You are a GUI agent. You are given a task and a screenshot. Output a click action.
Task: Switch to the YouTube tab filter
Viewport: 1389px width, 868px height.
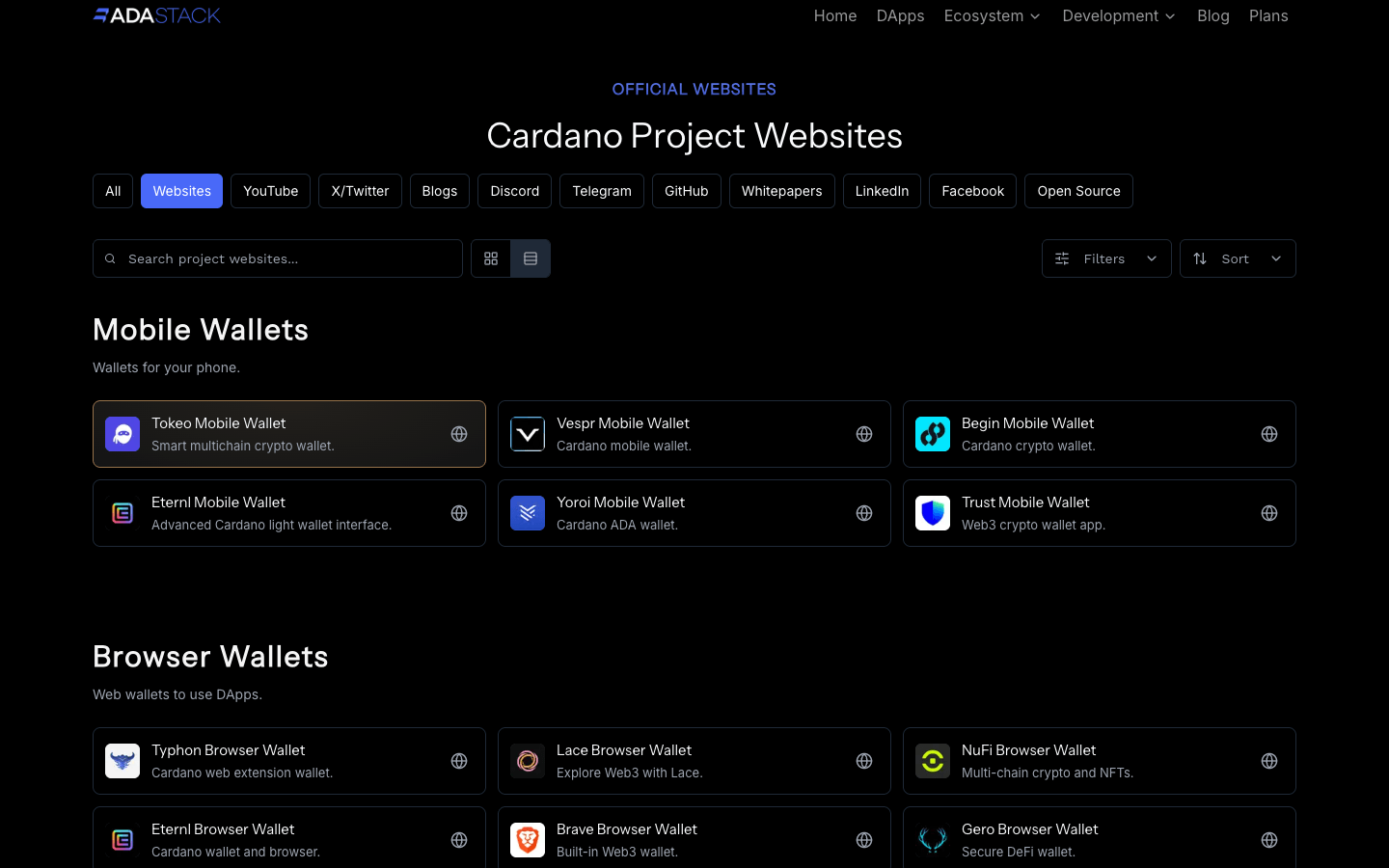[x=270, y=191]
